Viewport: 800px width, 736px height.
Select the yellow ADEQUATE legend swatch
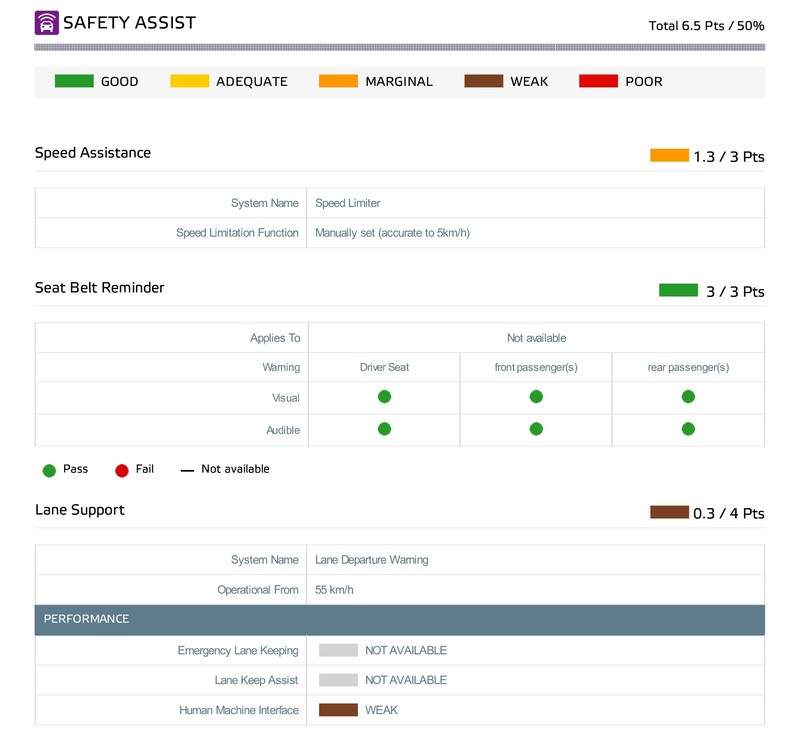point(189,81)
